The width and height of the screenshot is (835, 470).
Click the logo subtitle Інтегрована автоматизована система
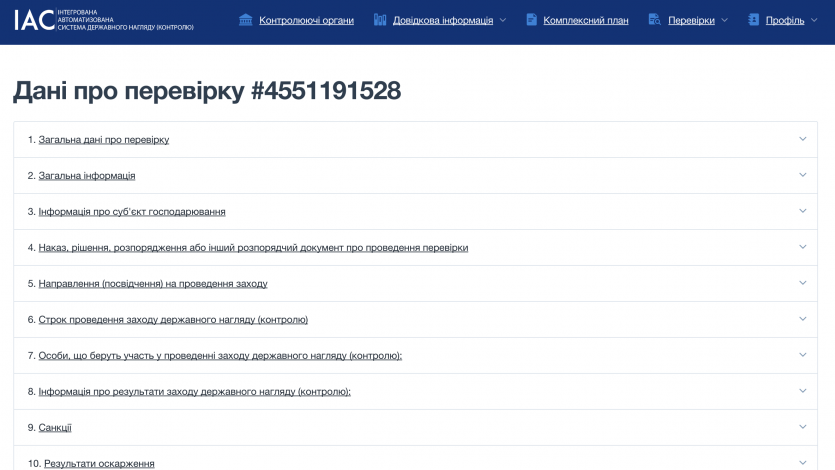[x=125, y=20]
